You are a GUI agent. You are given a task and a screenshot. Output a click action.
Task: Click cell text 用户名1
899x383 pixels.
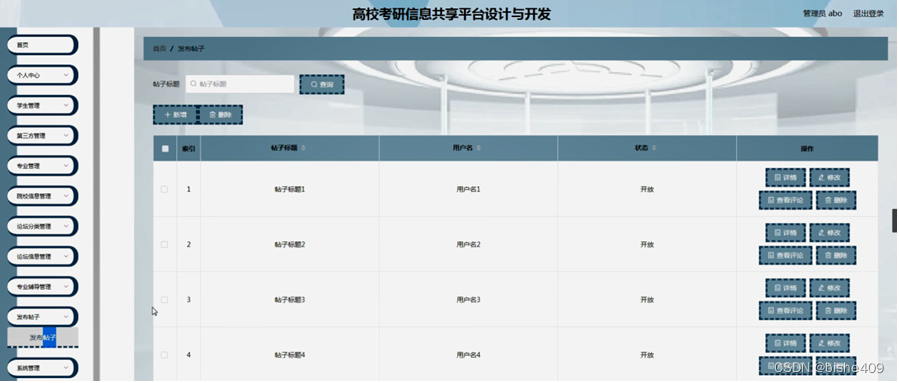tap(468, 189)
